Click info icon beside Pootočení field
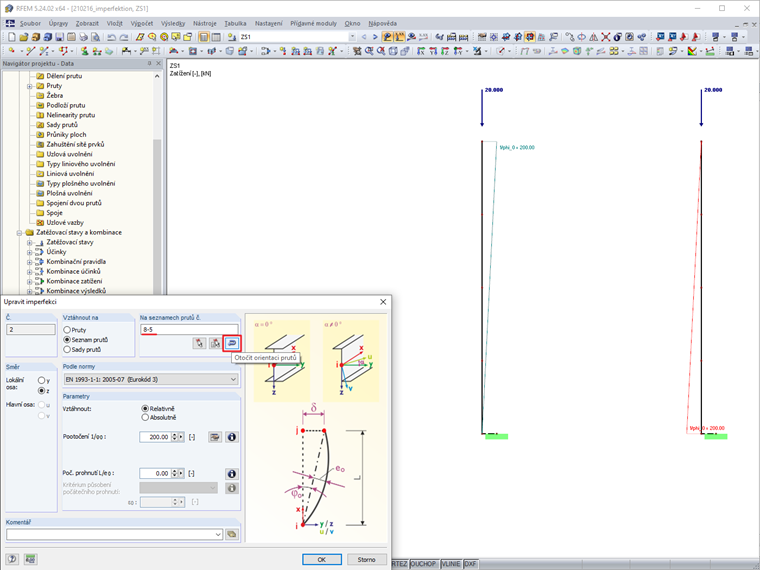760x570 pixels. (232, 437)
